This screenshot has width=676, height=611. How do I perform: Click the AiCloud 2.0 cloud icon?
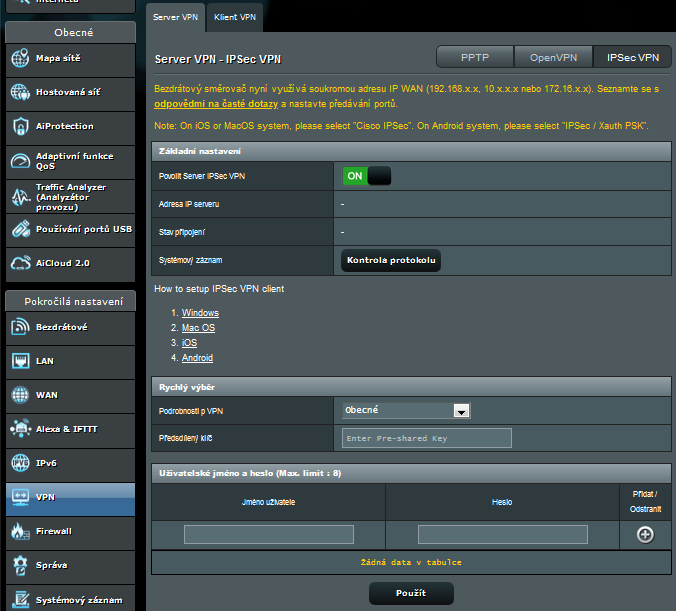(x=21, y=263)
